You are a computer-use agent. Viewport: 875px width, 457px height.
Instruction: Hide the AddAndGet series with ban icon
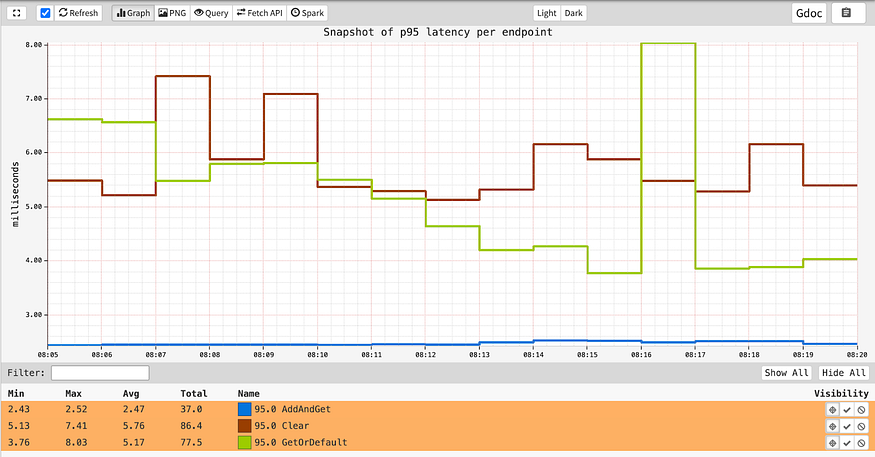(x=862, y=410)
